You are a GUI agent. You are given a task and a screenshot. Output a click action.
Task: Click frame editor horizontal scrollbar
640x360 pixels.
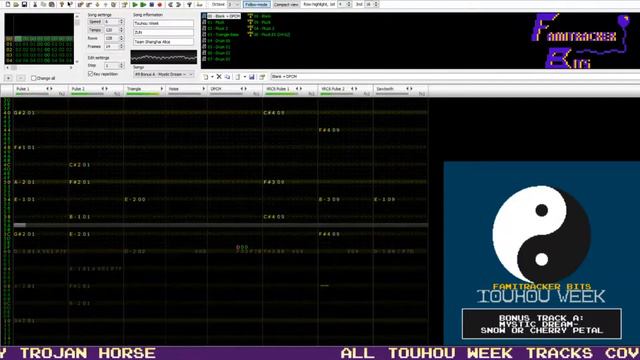39,68
